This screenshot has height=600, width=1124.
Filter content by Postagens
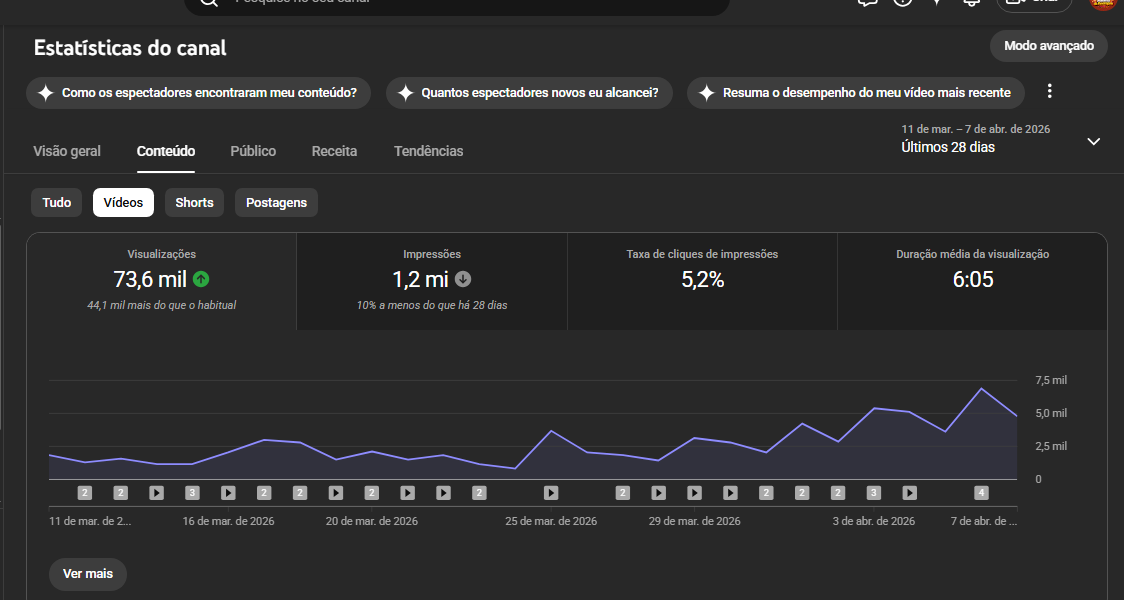(x=276, y=203)
